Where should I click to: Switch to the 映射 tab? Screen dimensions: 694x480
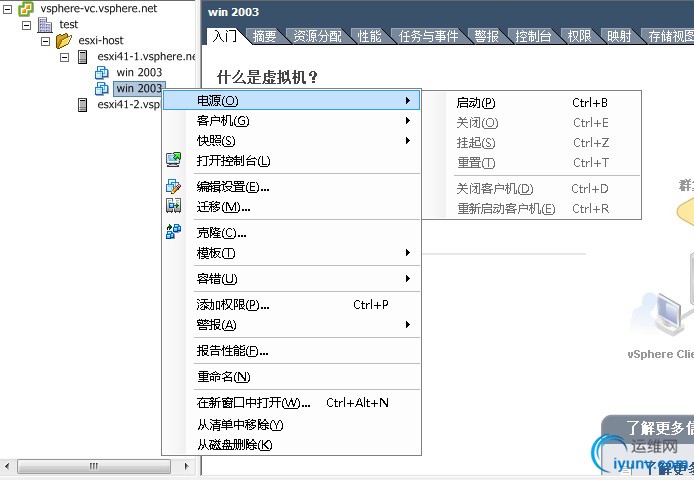pyautogui.click(x=619, y=36)
